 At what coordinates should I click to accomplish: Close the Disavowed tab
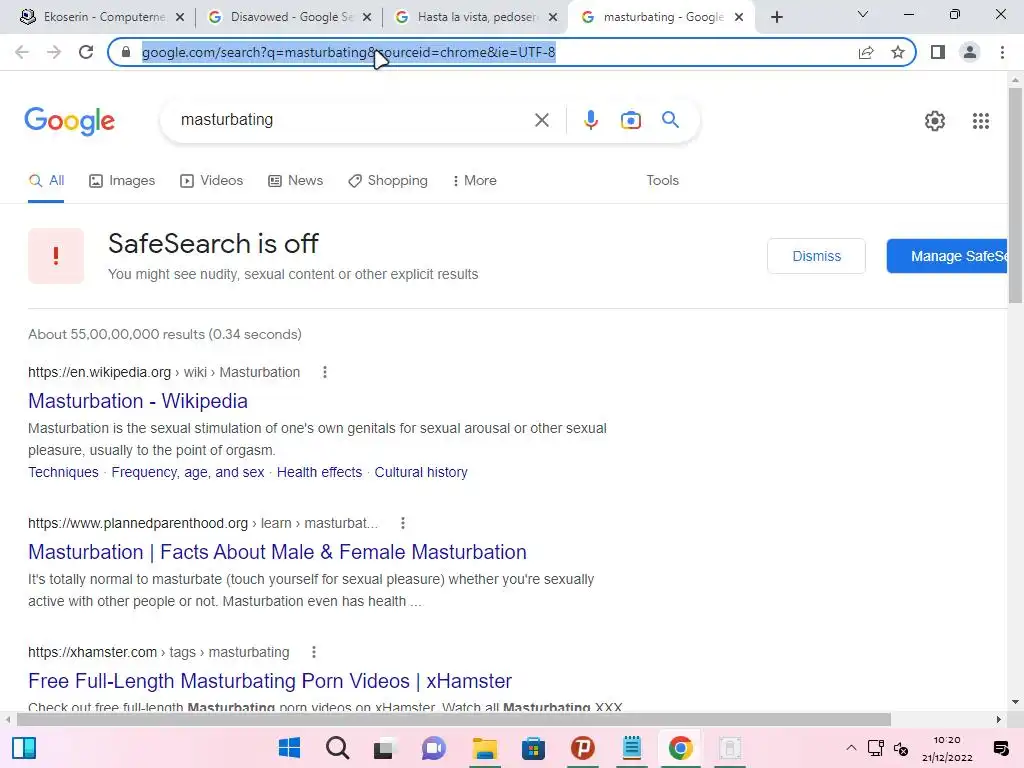(x=367, y=17)
